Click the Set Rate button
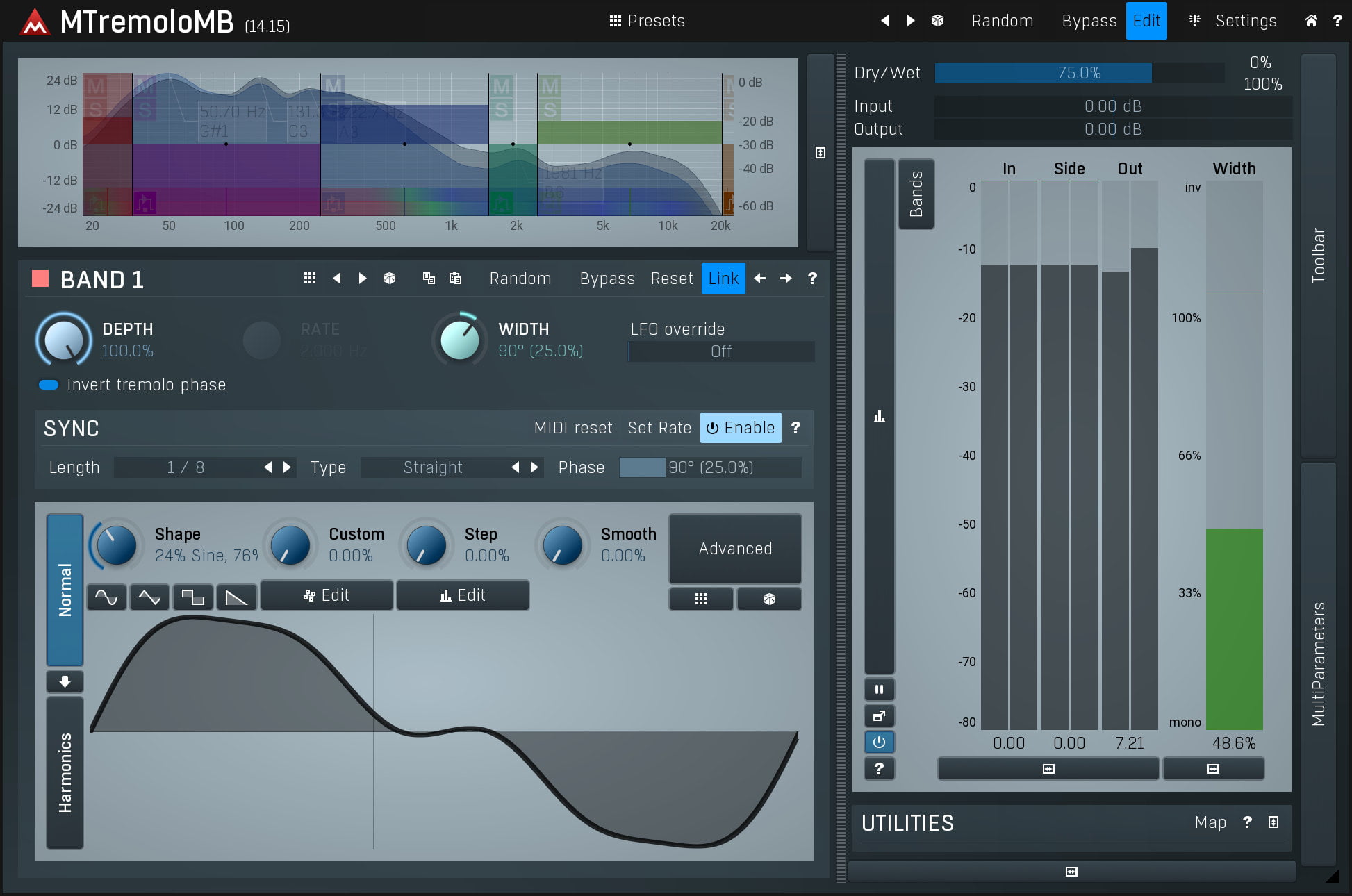This screenshot has width=1352, height=896. click(x=659, y=428)
